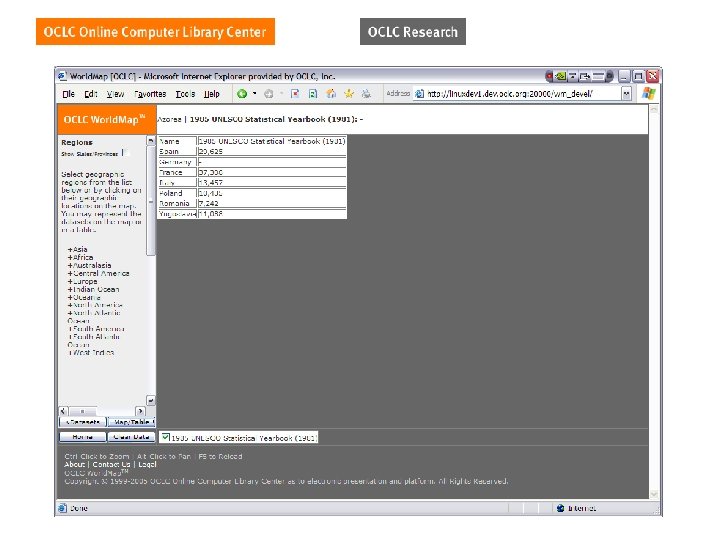Uncheck the 1905 UNESCO Statistical Yearbook dataset checkbox
This screenshot has width=720, height=540.
(x=166, y=437)
